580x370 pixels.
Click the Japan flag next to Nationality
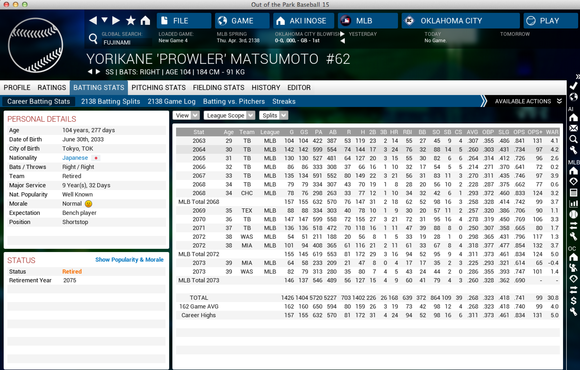coord(96,158)
